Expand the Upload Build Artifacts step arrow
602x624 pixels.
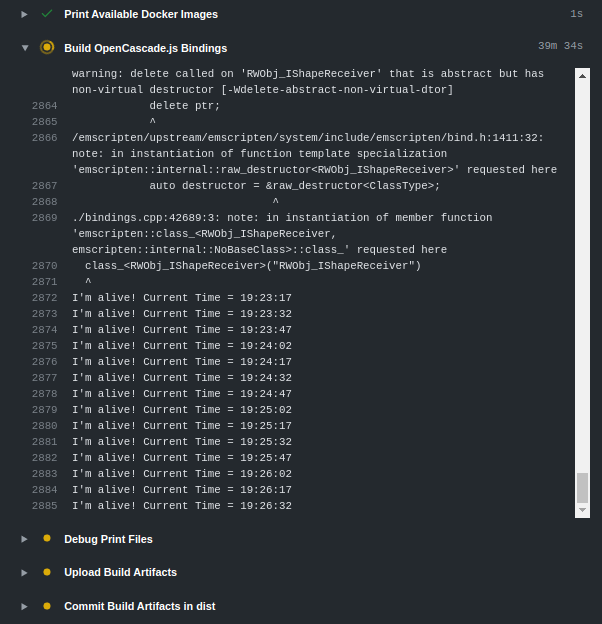tap(24, 573)
